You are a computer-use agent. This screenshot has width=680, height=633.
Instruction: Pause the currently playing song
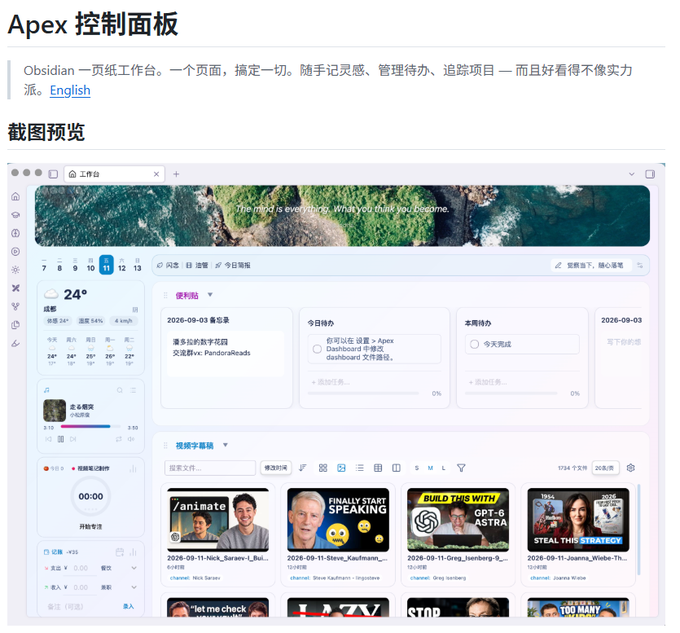(61, 439)
